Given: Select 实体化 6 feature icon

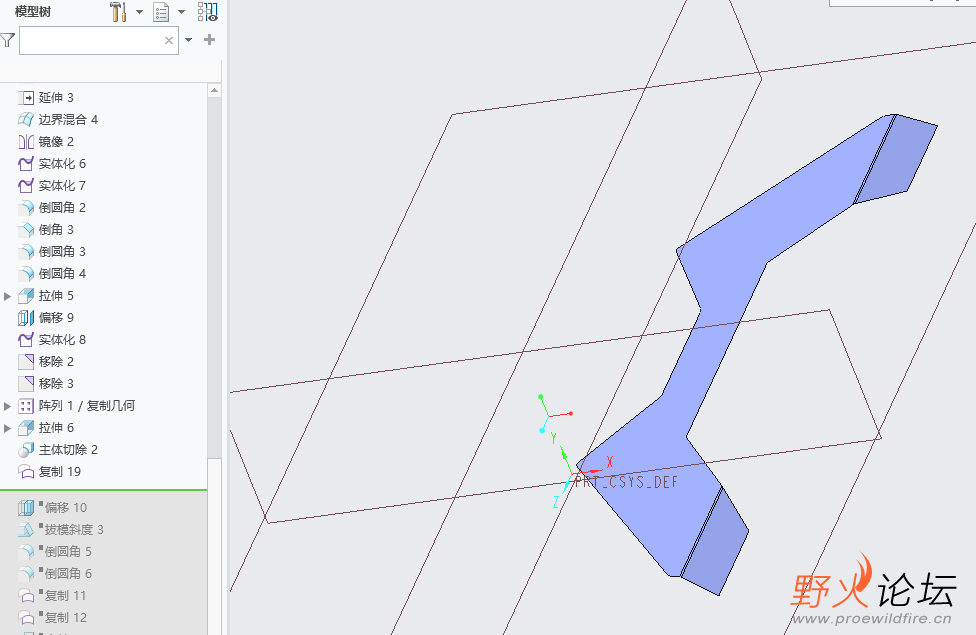Looking at the screenshot, I should (26, 164).
